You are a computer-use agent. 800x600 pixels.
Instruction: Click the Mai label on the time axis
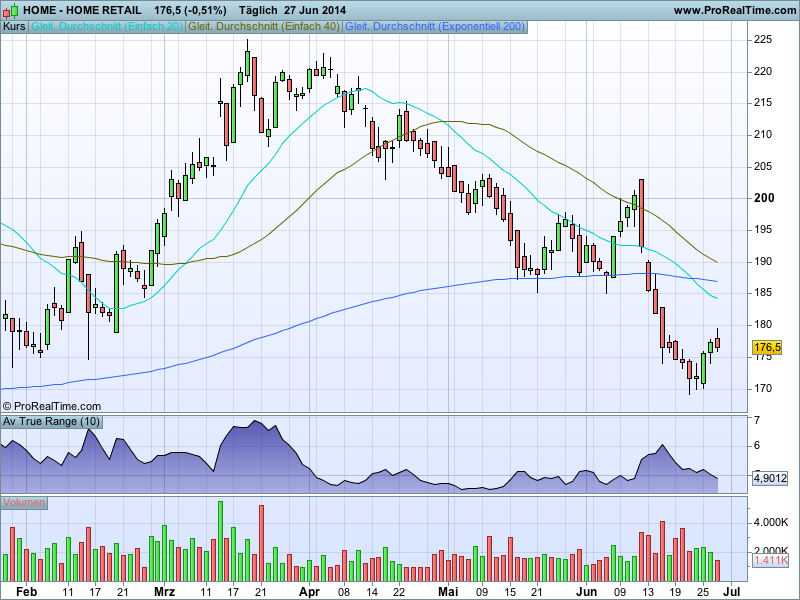(448, 592)
